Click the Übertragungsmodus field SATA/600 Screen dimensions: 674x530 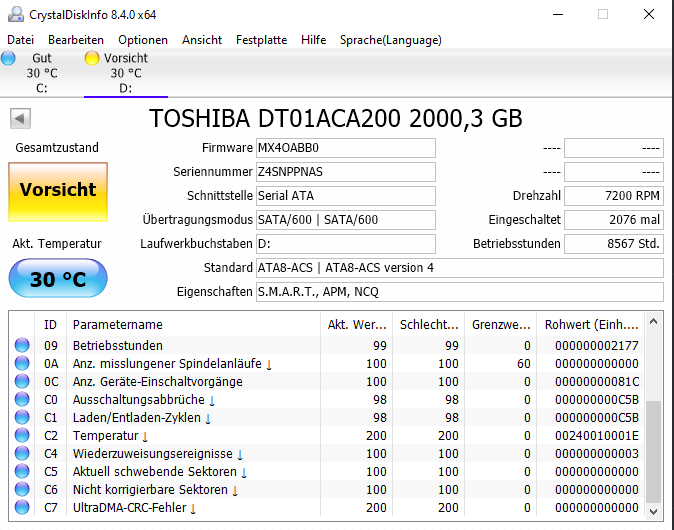tap(346, 220)
